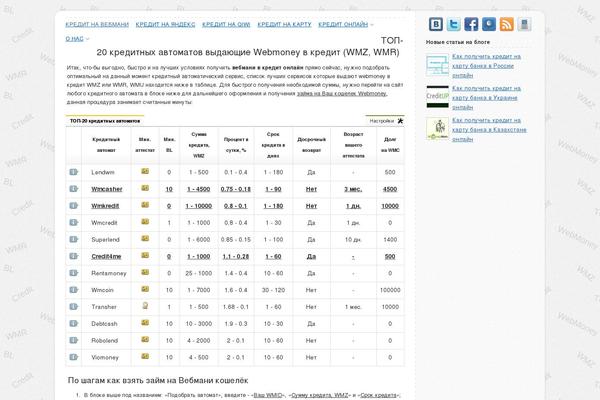Click the Russia article thumbnail image
600x400 pixels.
coord(437,65)
